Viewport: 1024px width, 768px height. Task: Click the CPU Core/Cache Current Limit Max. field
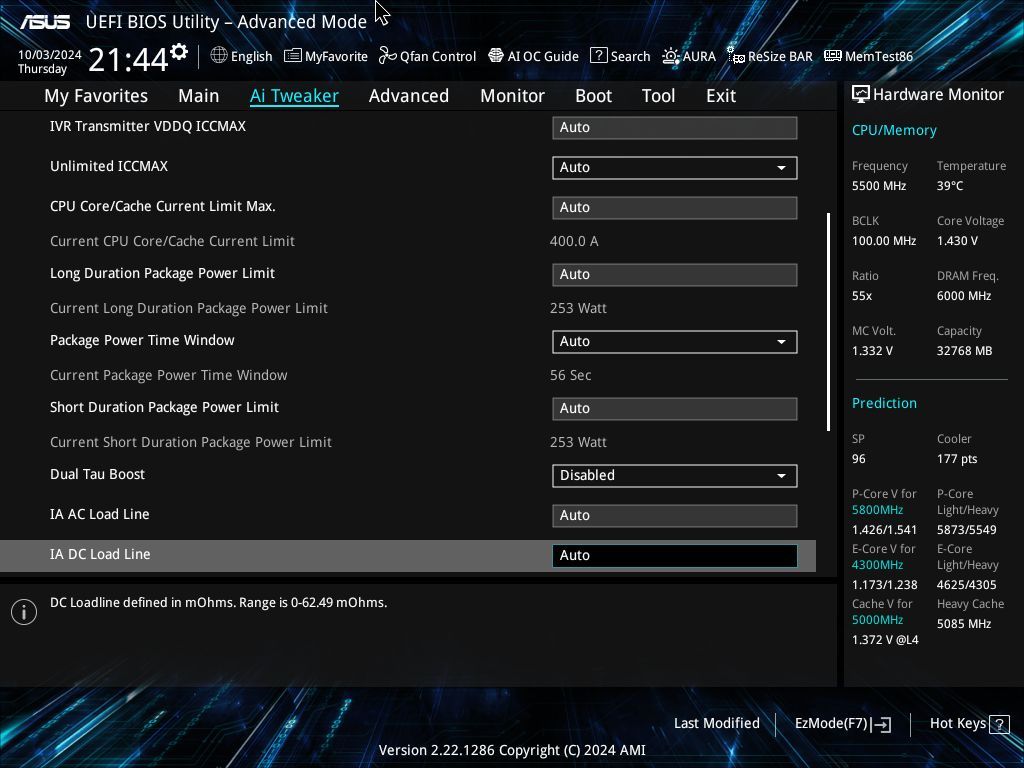tap(675, 208)
